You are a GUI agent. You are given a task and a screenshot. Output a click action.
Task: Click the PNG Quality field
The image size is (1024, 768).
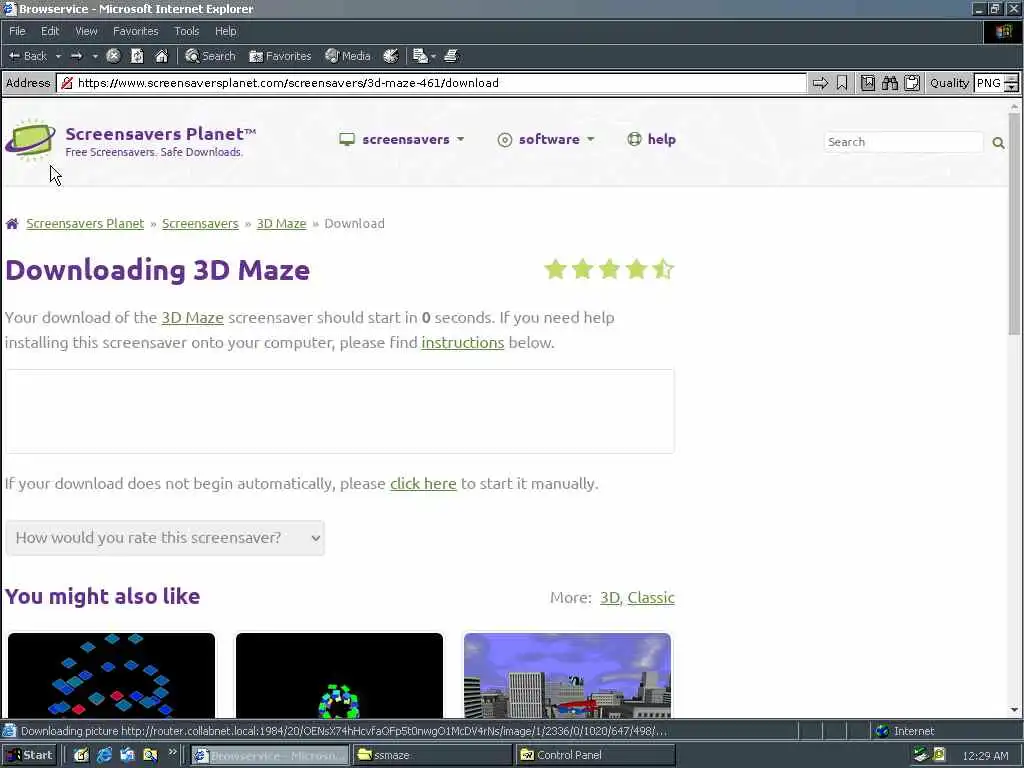989,83
